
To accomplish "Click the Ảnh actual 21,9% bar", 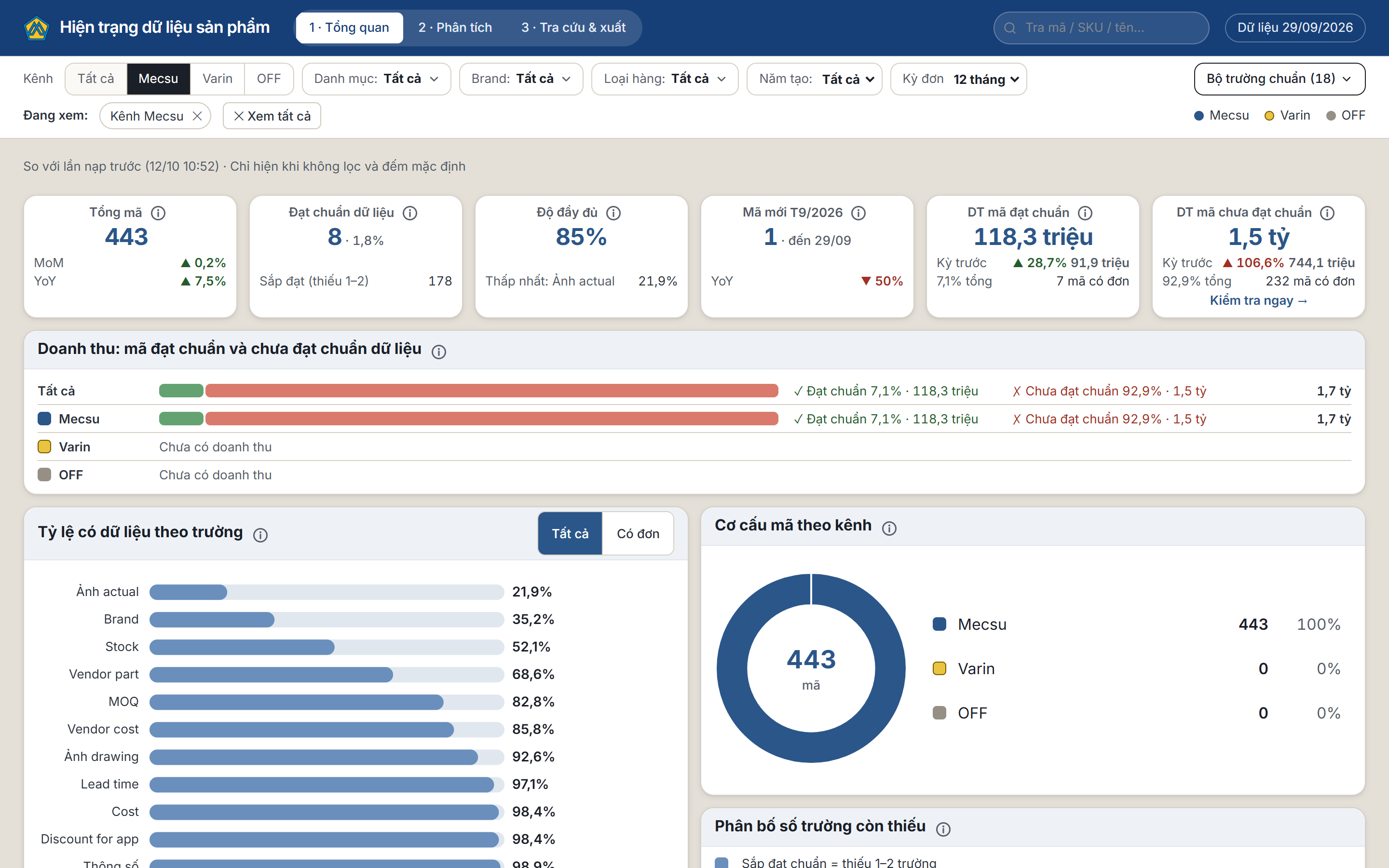I will click(188, 592).
